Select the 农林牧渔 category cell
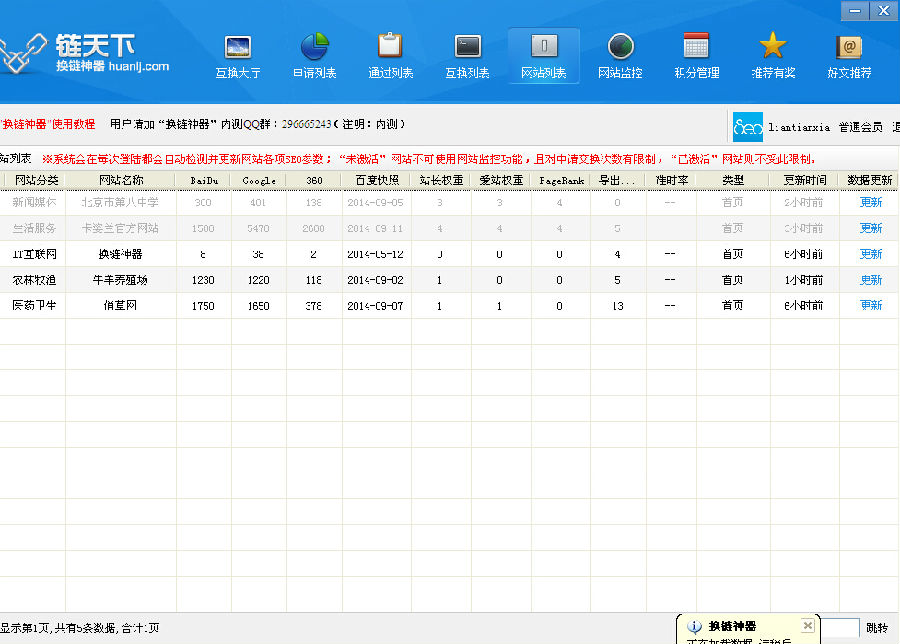 34,280
